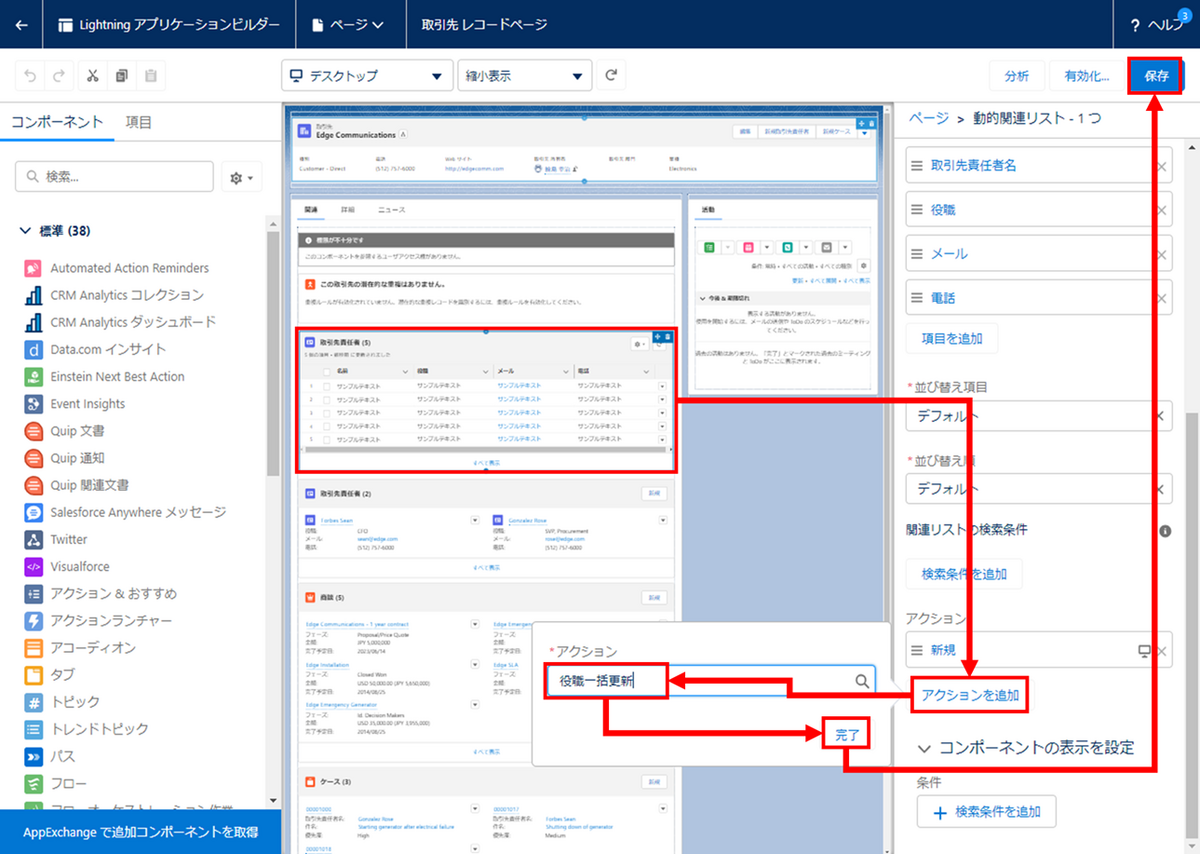Open the 名前 column header chevron
Image resolution: width=1200 pixels, height=854 pixels.
pos(406,371)
